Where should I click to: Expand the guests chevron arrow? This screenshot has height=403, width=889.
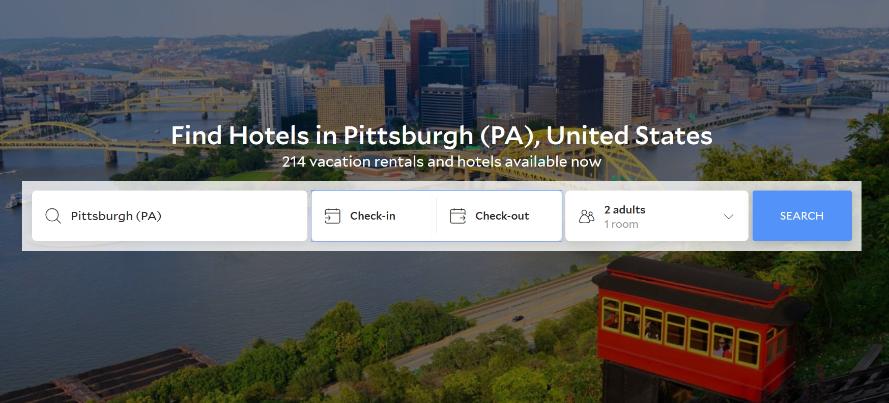[729, 217]
